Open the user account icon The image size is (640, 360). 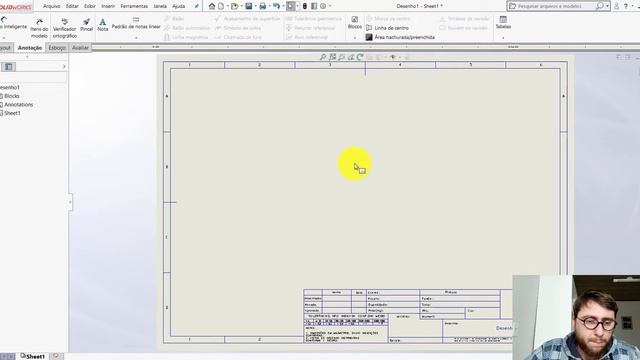617,6
